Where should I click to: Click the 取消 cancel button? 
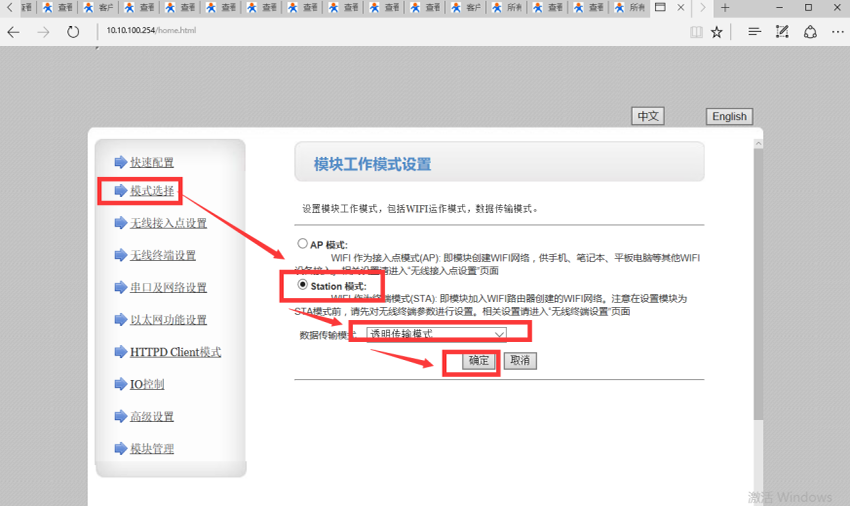(520, 361)
